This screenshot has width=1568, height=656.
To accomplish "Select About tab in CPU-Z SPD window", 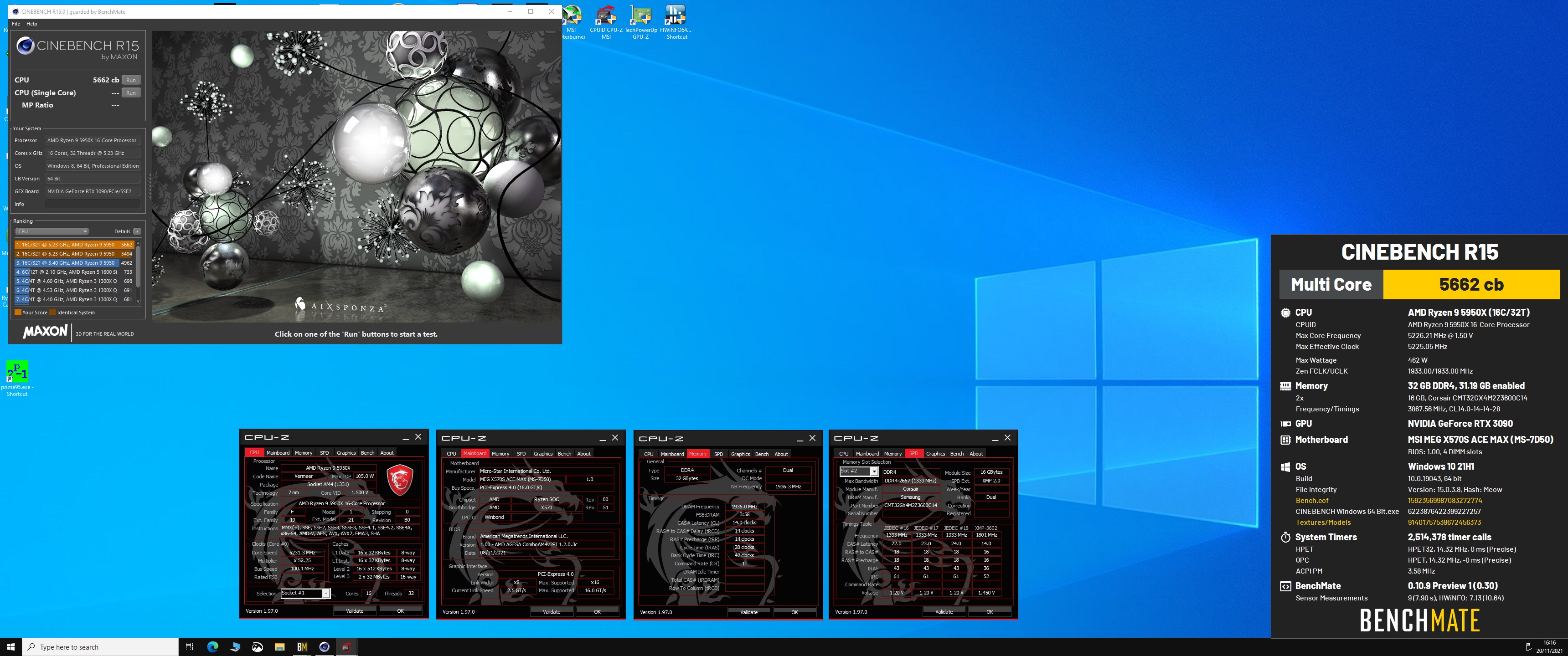I will [976, 454].
